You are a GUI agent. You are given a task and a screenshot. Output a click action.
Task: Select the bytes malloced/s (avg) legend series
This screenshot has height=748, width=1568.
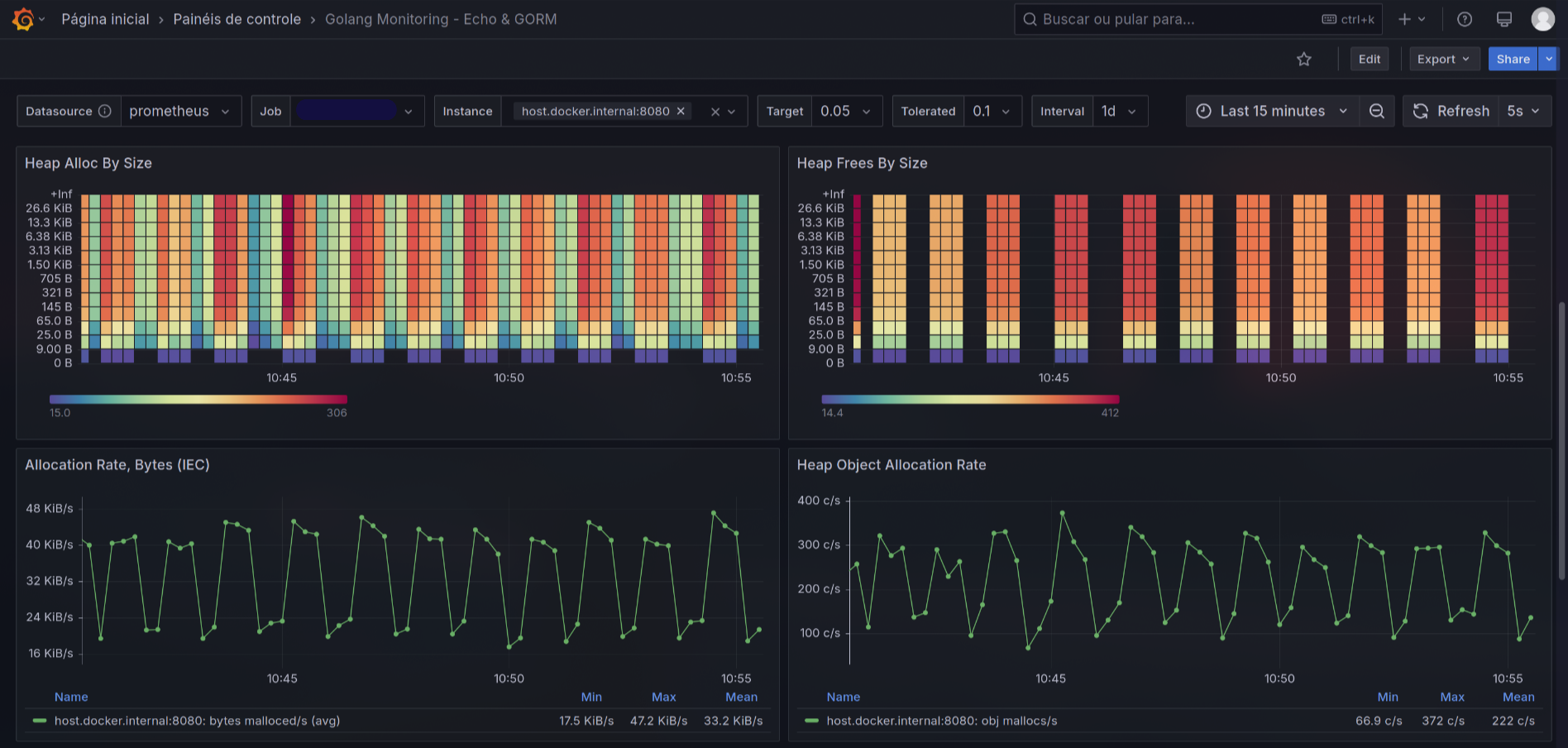[197, 721]
